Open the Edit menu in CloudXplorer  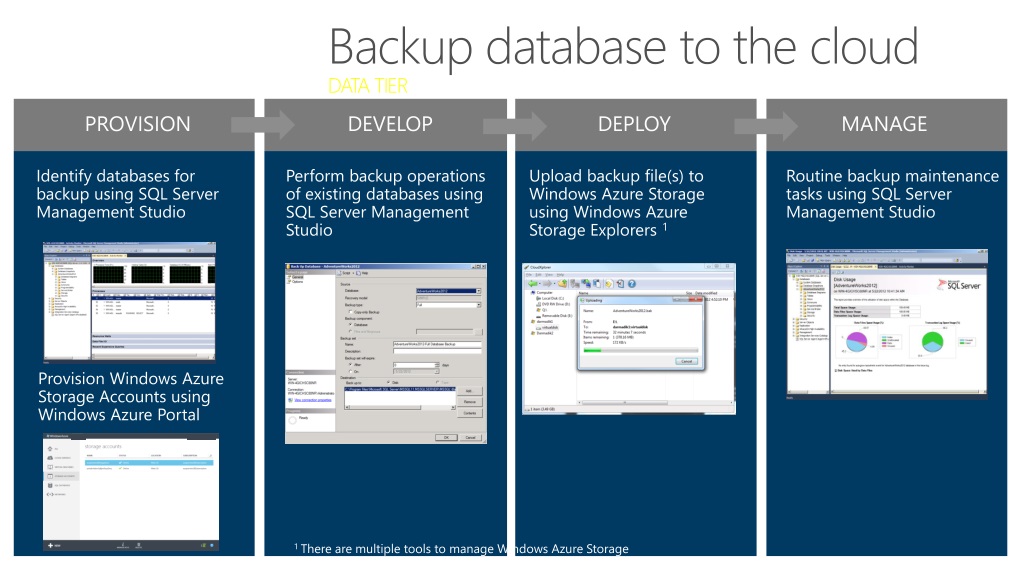click(x=538, y=275)
